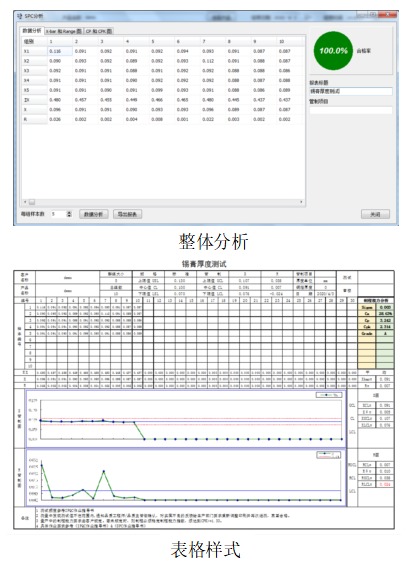The width and height of the screenshot is (415, 571).
Task: Switch to the X-bar 和 Range 图 tab
Action: click(64, 31)
